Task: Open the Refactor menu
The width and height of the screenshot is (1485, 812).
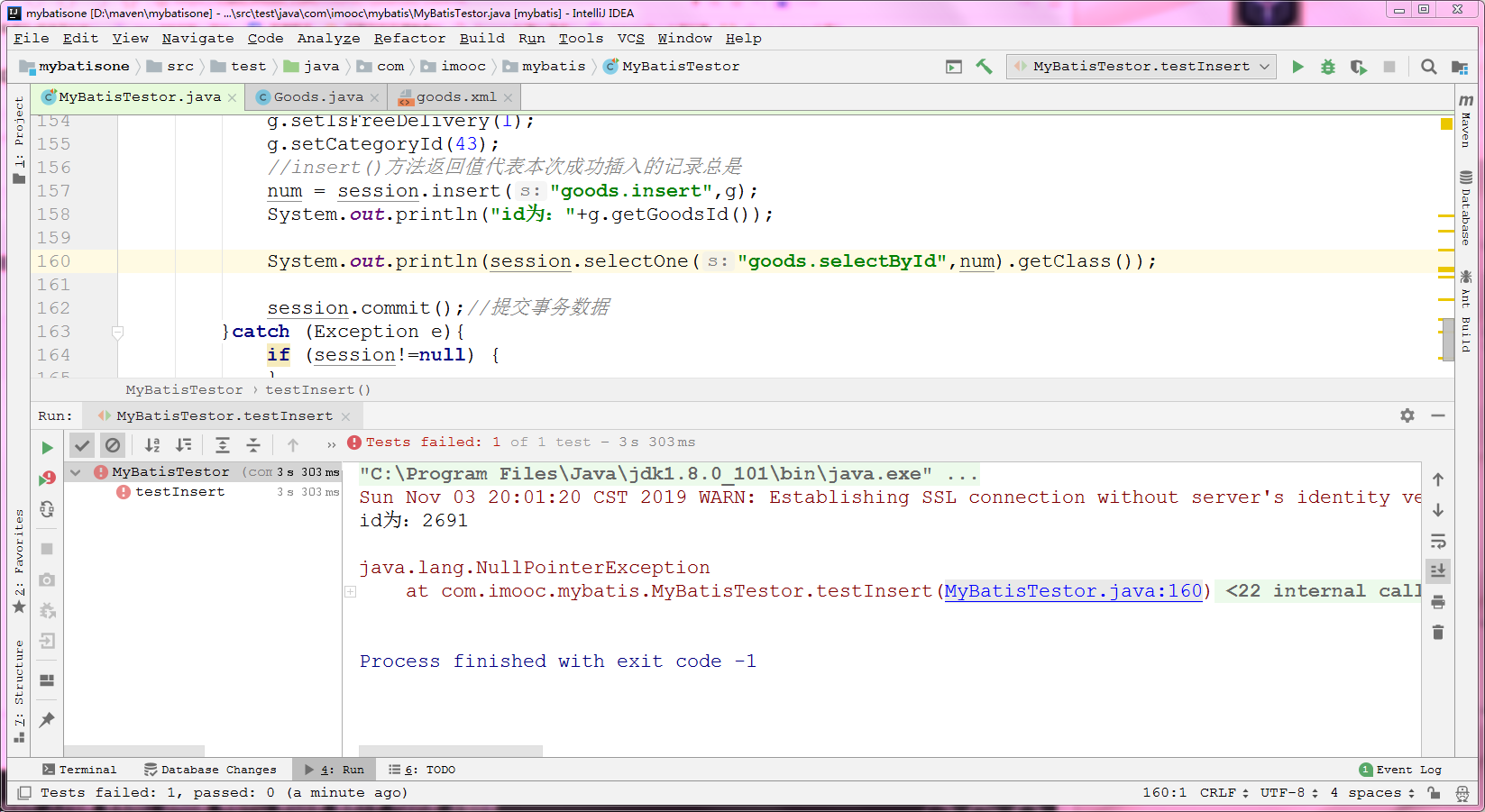Action: (409, 38)
